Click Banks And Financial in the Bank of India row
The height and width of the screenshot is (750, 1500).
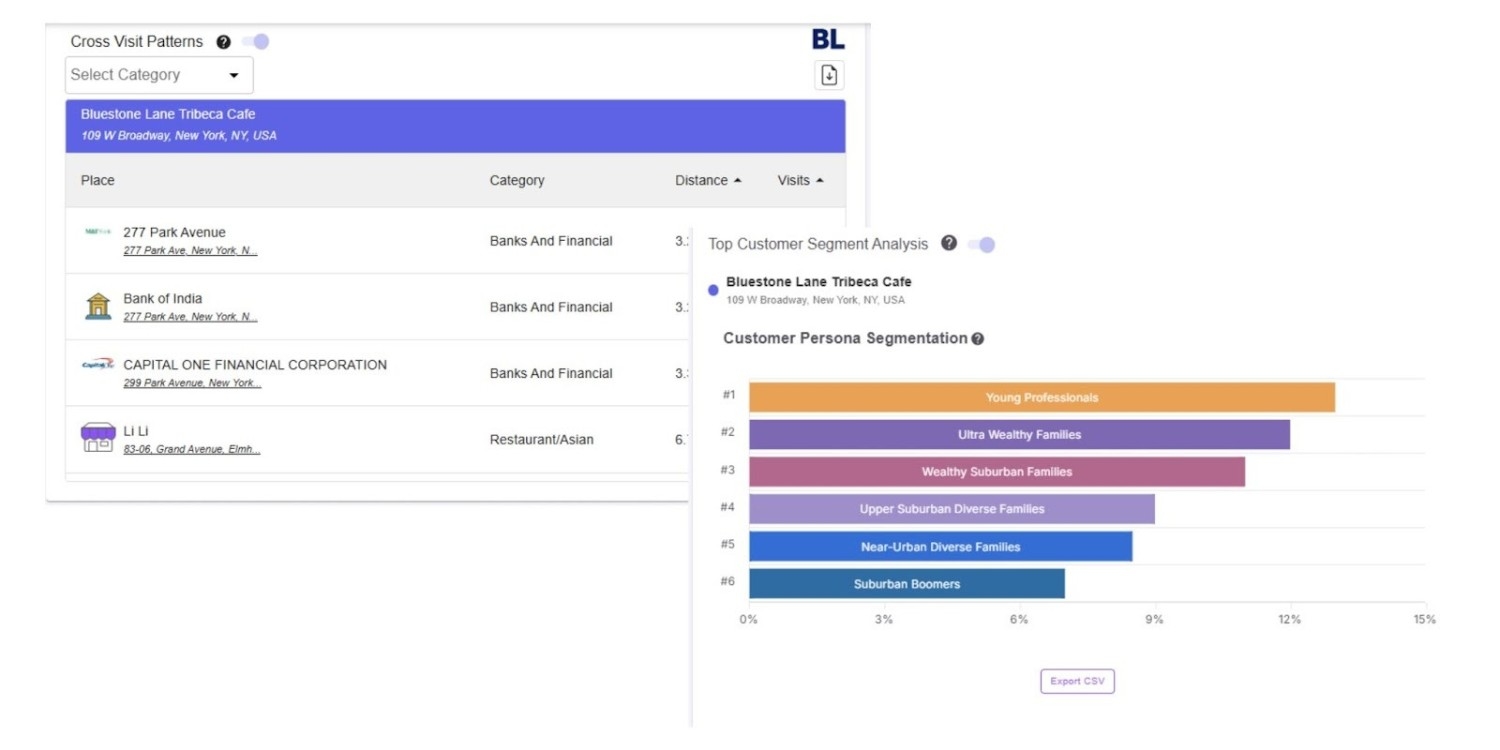point(551,307)
